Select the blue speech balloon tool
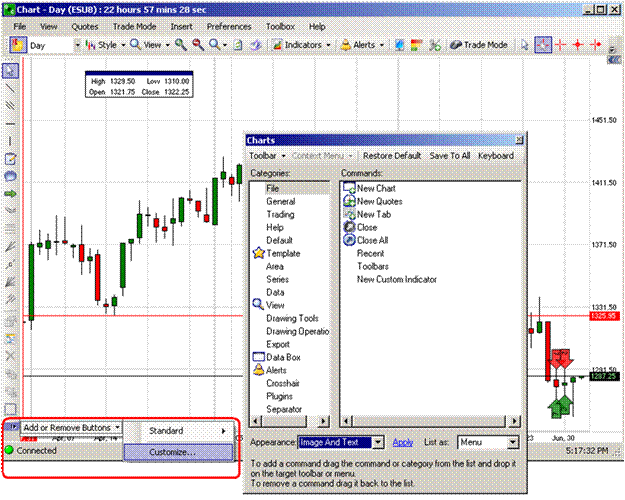 click(x=10, y=176)
